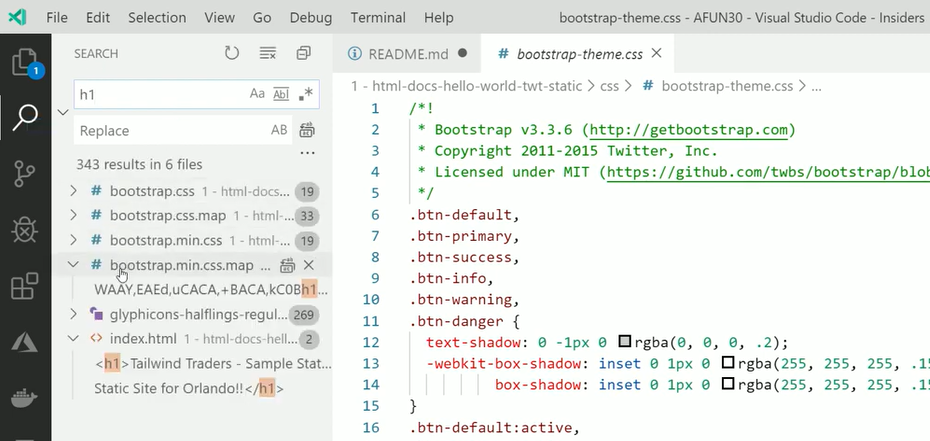Open the Azure view icon
930x441 pixels.
coord(25,341)
